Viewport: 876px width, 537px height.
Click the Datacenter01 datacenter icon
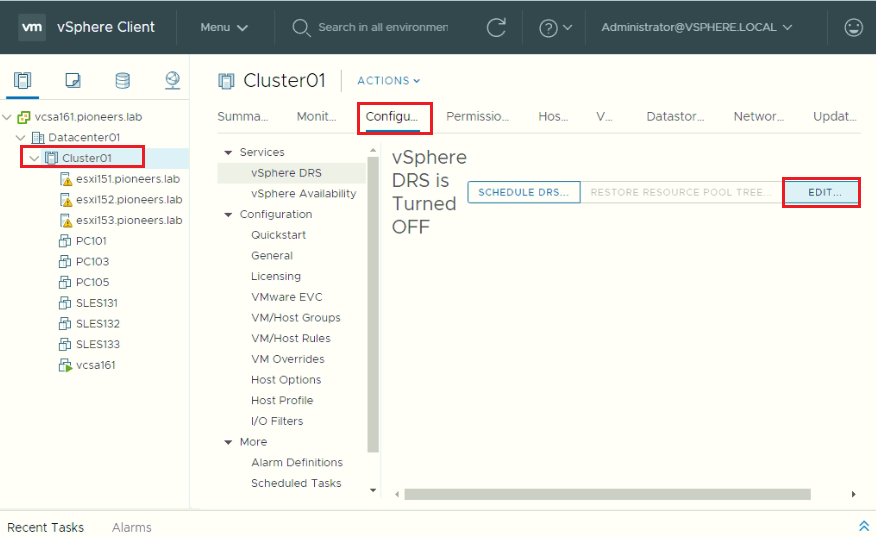[x=38, y=137]
